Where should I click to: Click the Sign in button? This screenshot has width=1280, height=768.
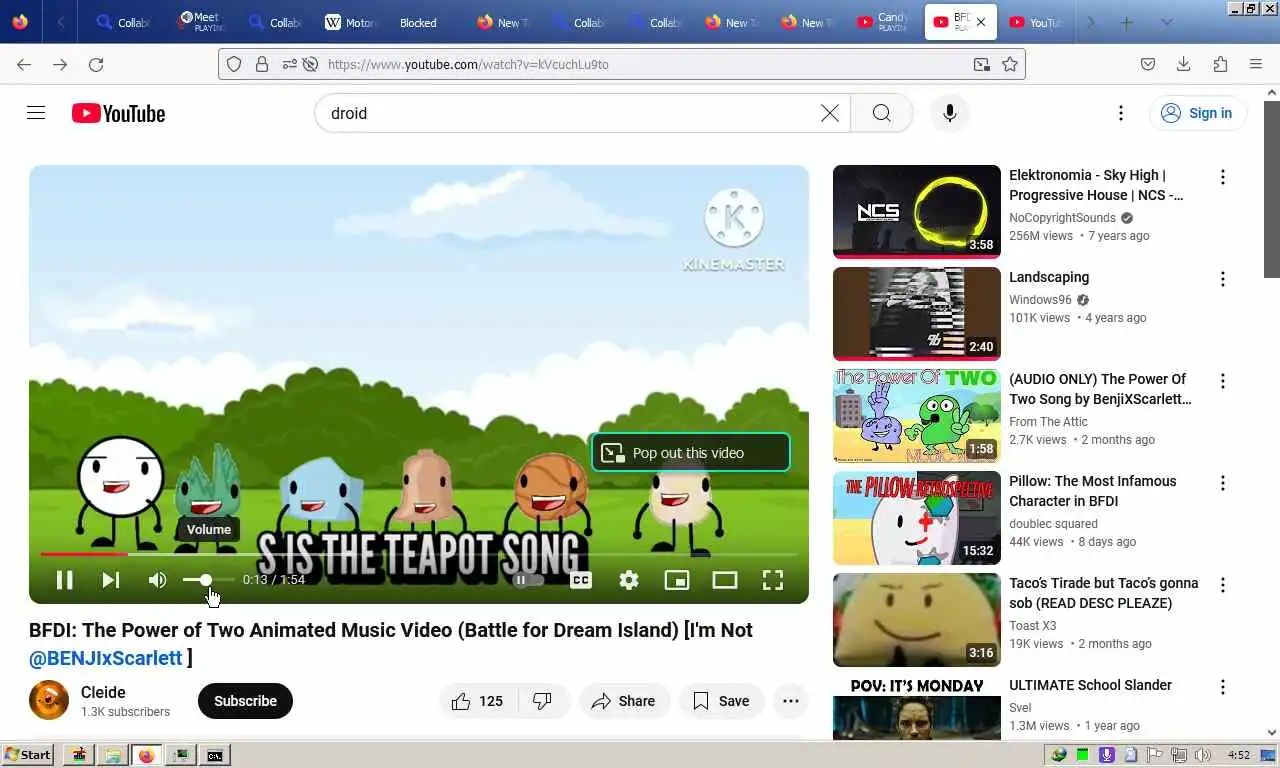(1197, 113)
